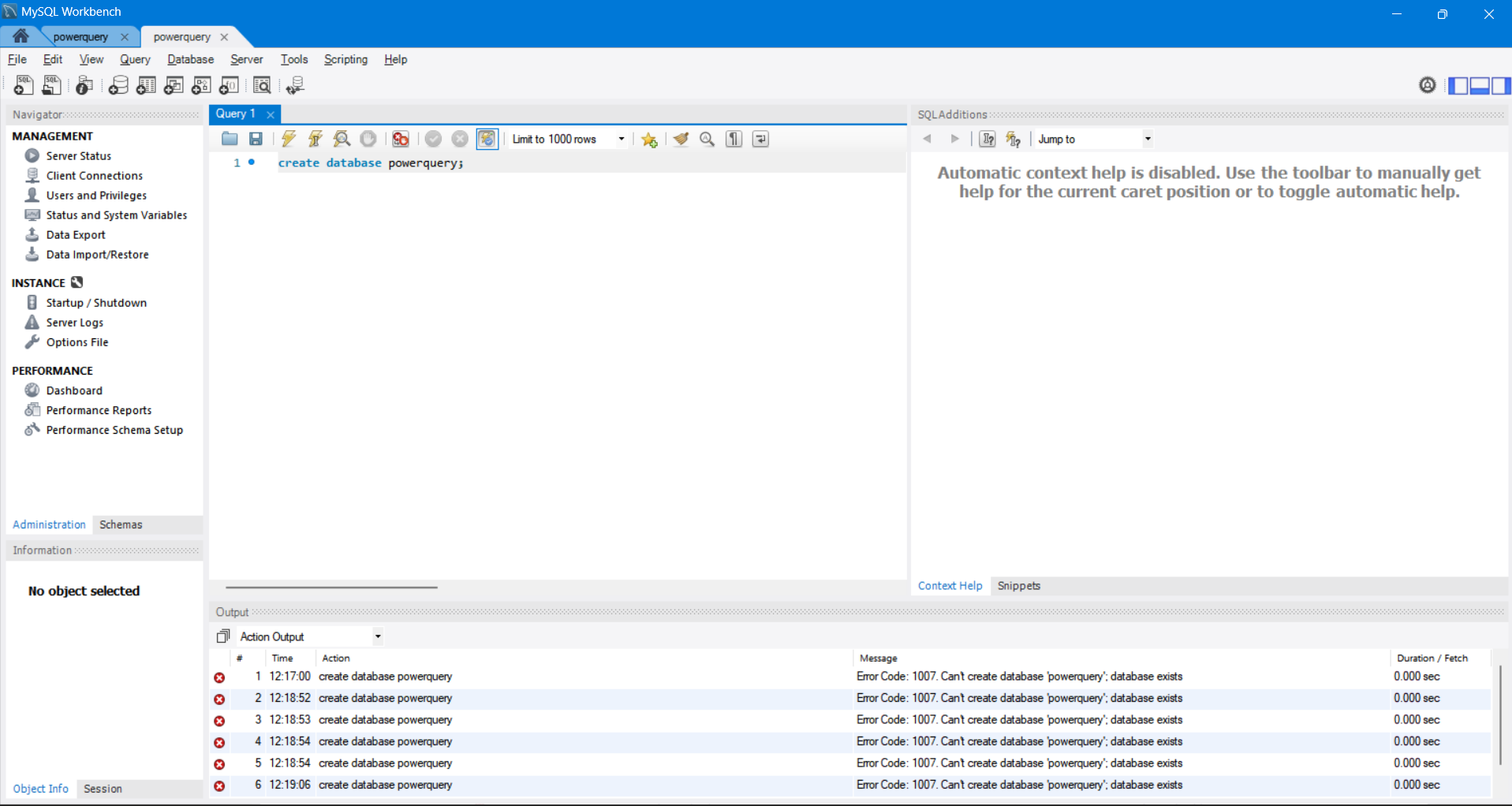Image resolution: width=1512 pixels, height=806 pixels.
Task: Open a SQL script file in new tab
Action: coord(52,85)
